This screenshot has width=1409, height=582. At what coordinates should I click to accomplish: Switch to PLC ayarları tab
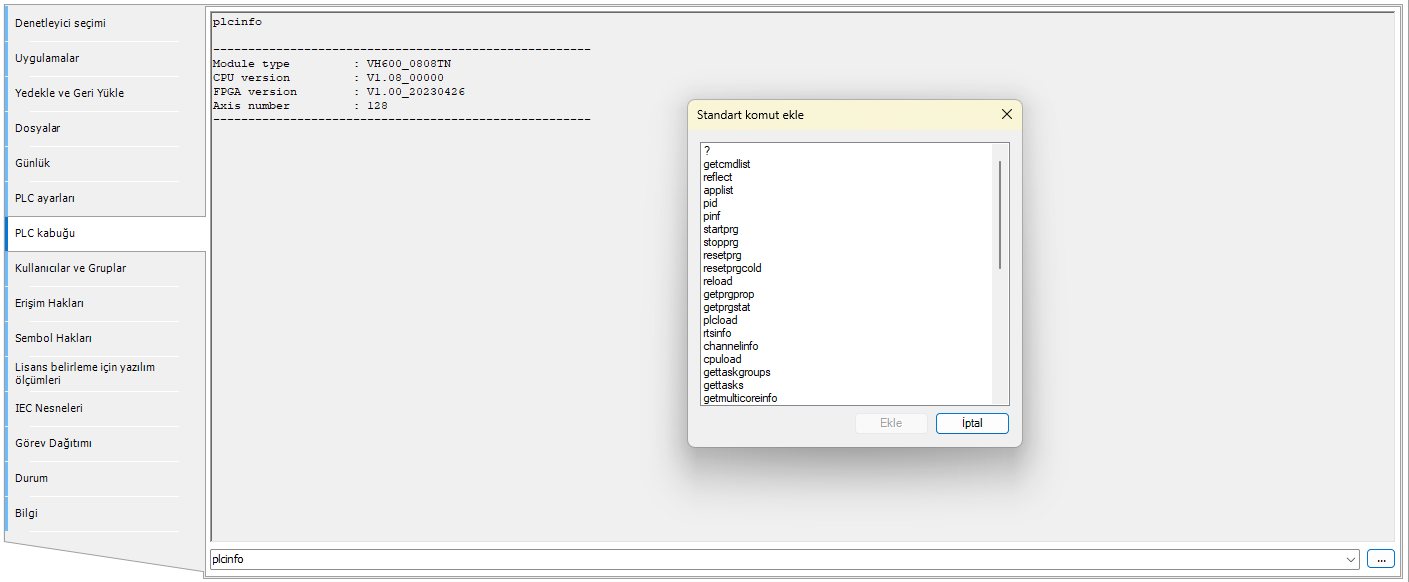click(x=45, y=198)
